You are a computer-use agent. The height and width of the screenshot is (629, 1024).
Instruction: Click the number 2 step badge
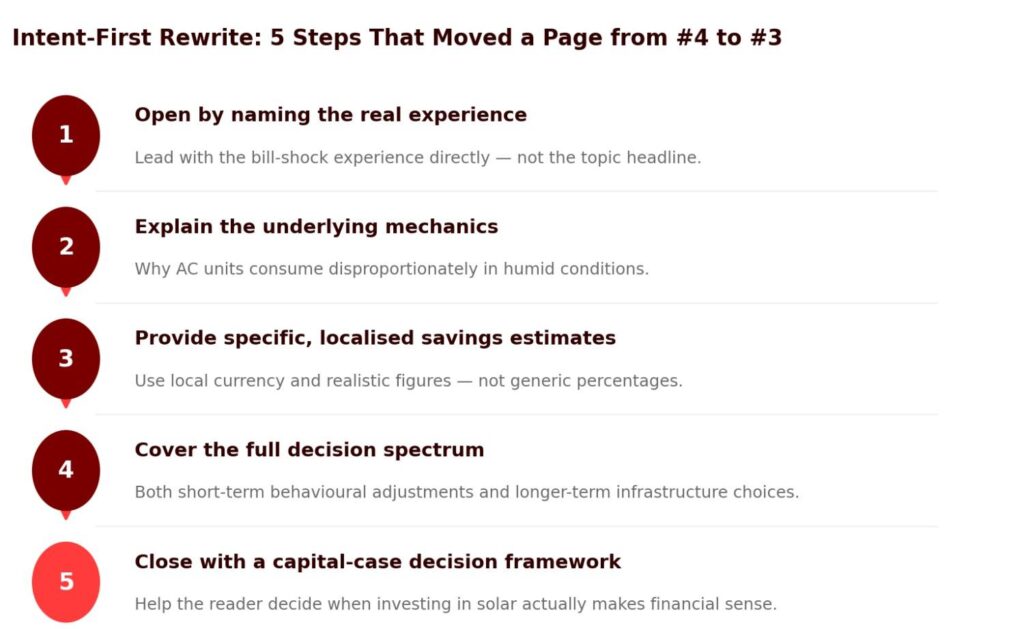click(x=66, y=247)
